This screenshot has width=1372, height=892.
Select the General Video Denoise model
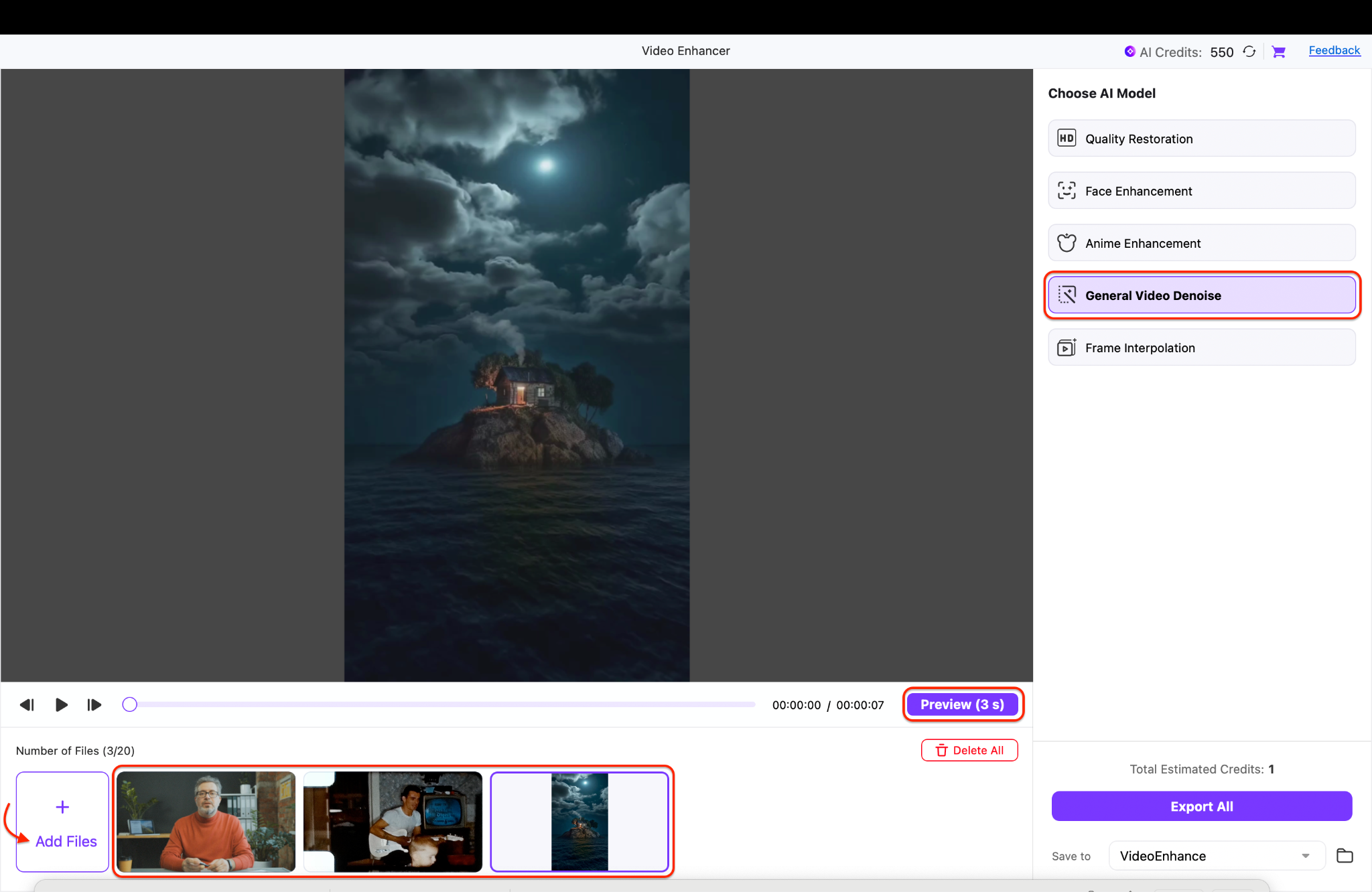tap(1201, 295)
